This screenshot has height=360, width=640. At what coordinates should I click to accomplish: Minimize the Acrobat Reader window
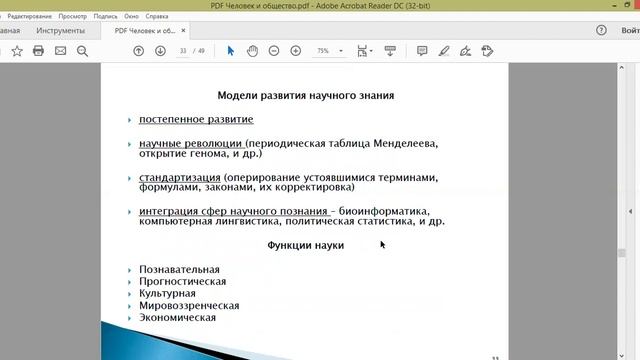[x=614, y=5]
